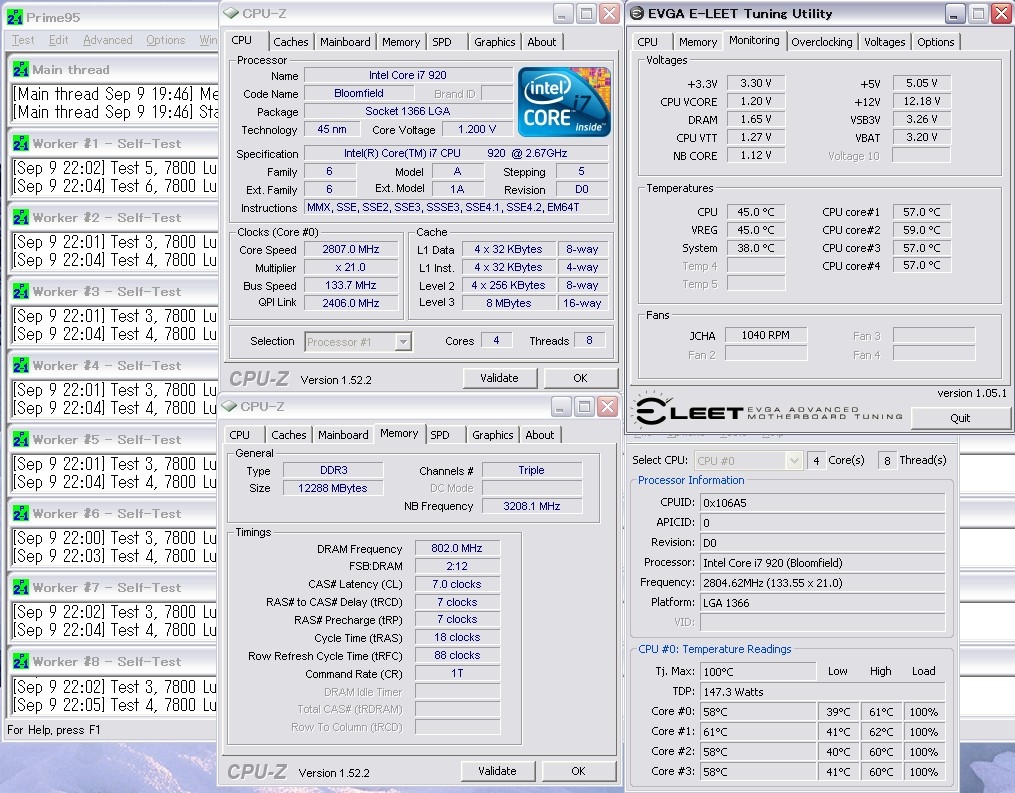1015x793 pixels.
Task: Click the Intel Core i7 inside logo
Action: tap(564, 102)
